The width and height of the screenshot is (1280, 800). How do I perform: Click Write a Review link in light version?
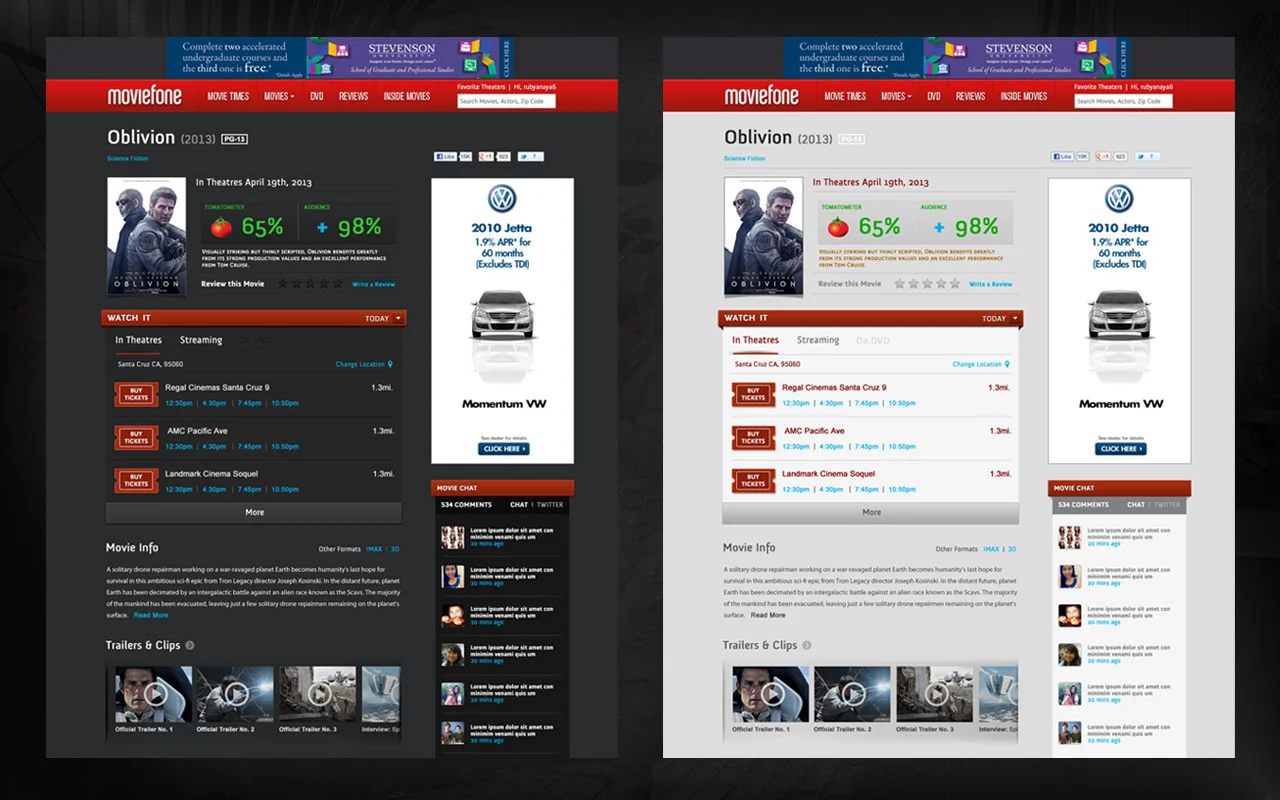[990, 285]
